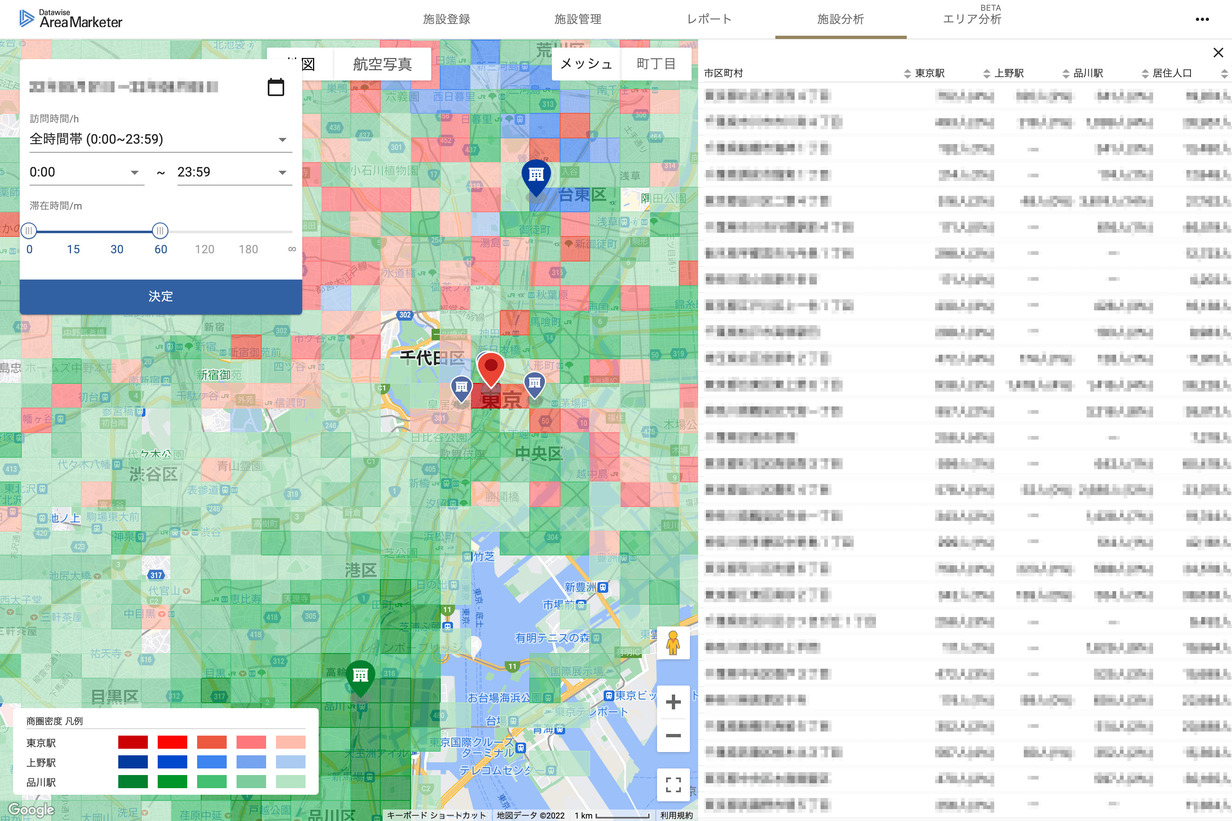Viewport: 1232px width, 821px height.
Task: Enter fullscreen mode on the map
Action: coord(673,784)
